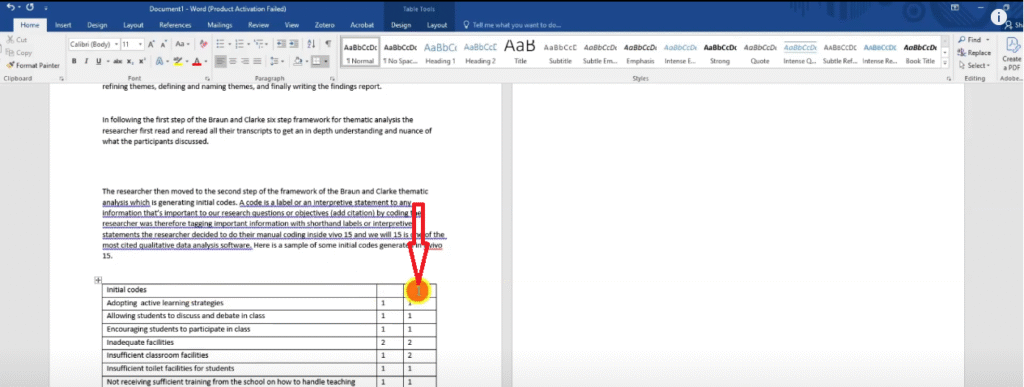
Task: Click the Create a PDF Adobe icon
Action: [1013, 54]
